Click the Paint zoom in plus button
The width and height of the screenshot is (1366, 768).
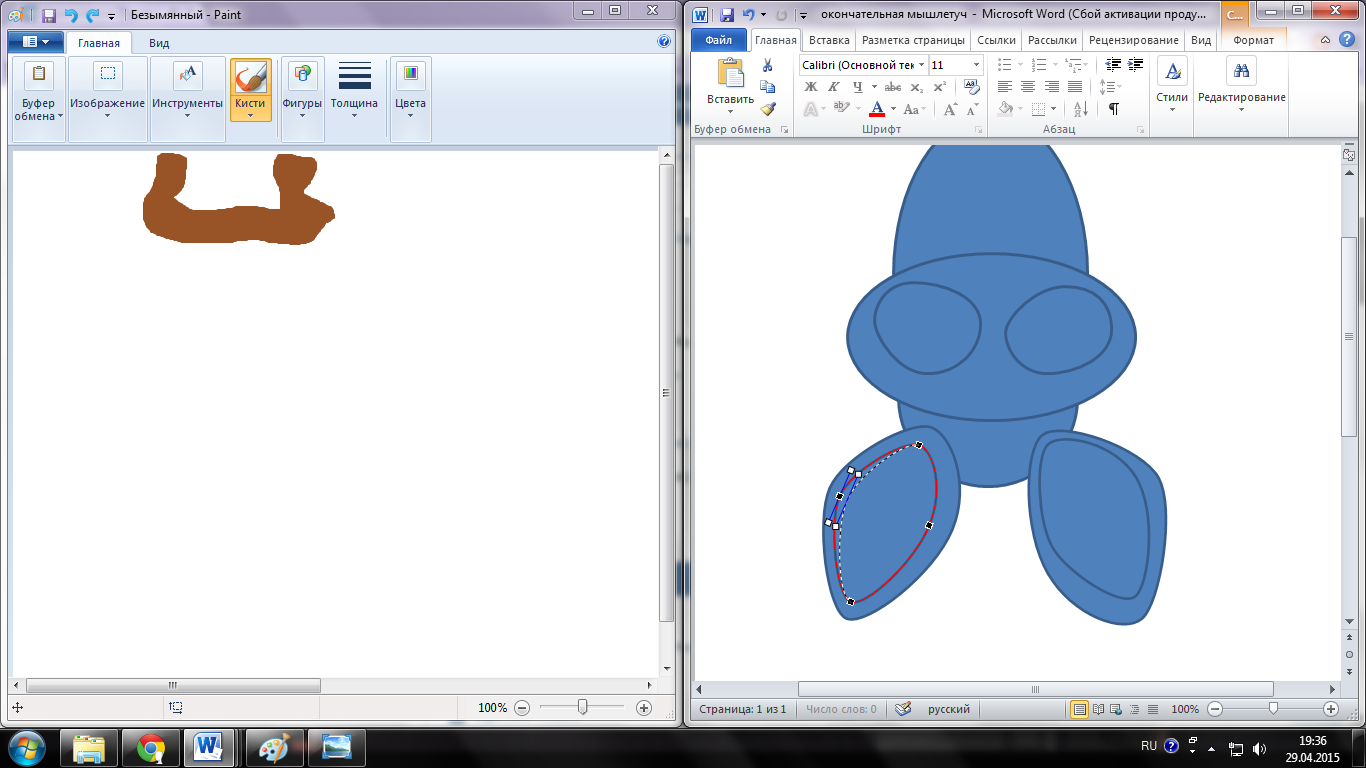[643, 707]
